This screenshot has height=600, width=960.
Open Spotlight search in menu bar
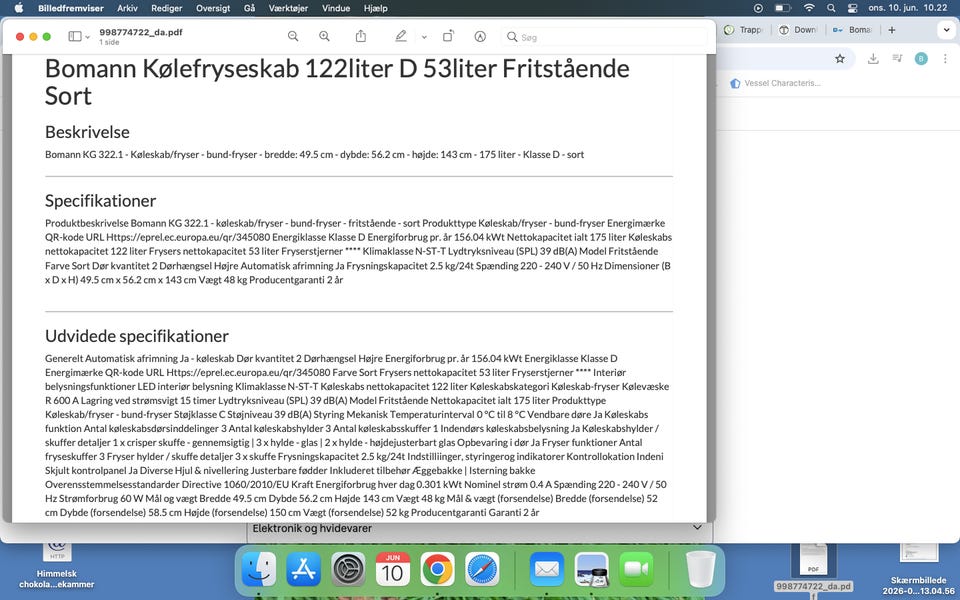pos(831,8)
